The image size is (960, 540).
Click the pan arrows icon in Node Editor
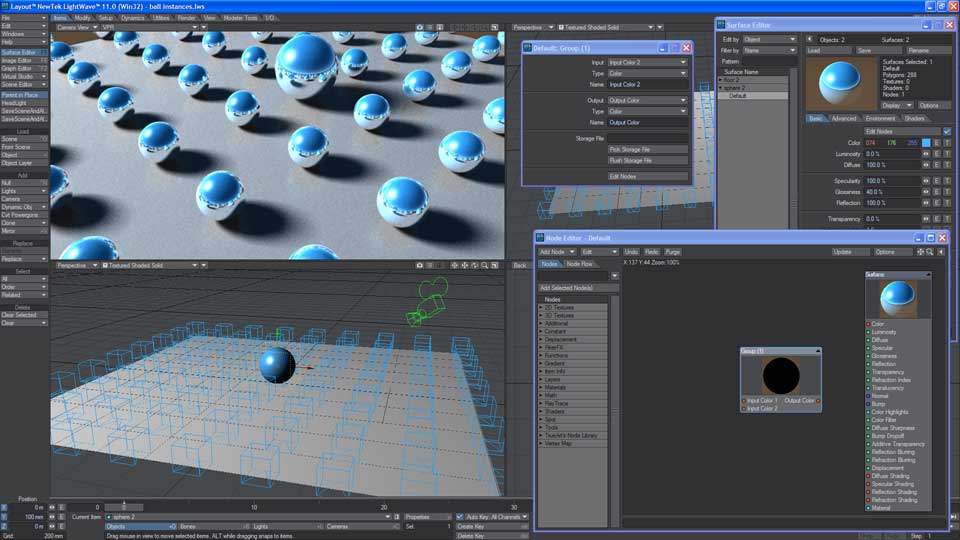919,252
